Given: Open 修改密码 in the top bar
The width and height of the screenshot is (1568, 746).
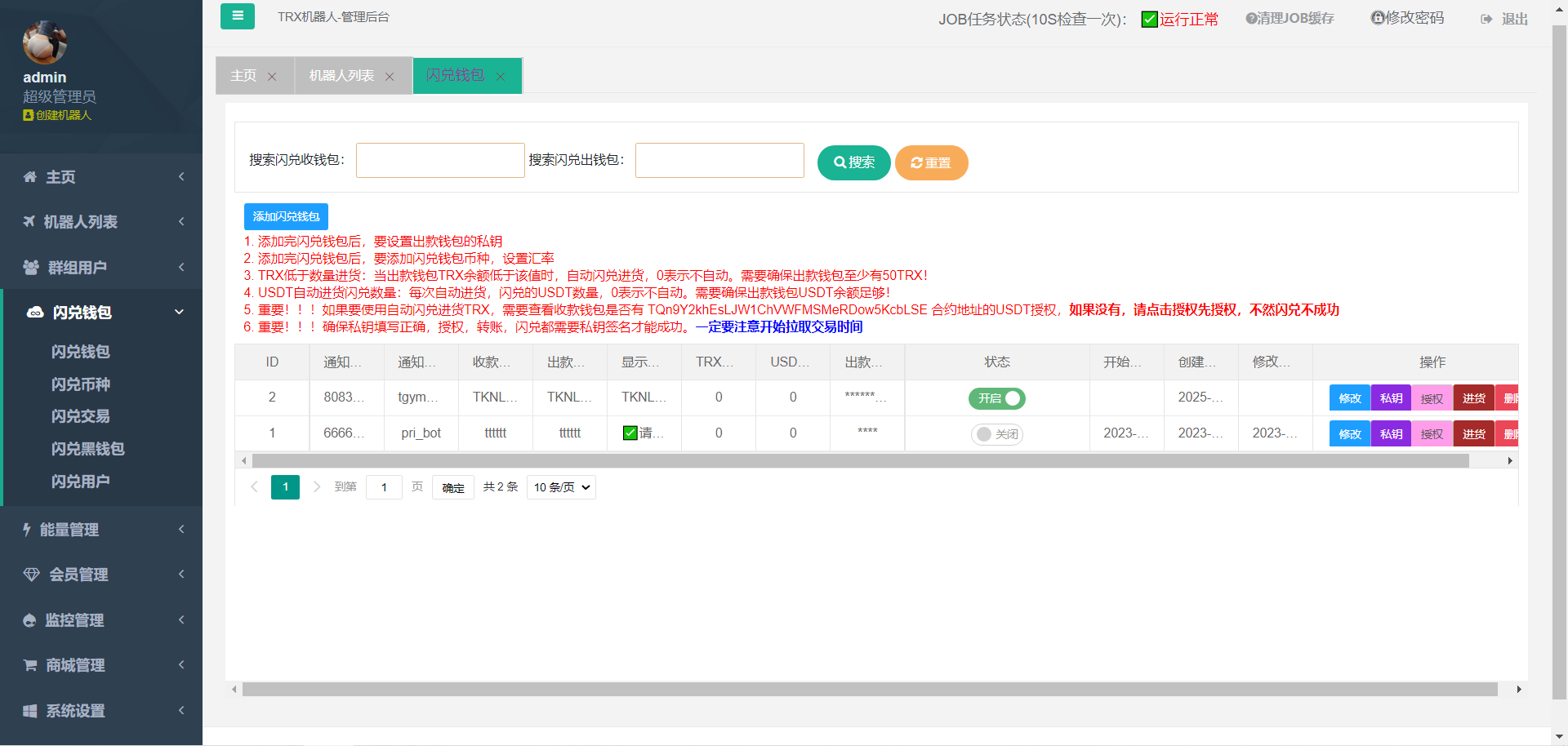Looking at the screenshot, I should [x=1407, y=18].
